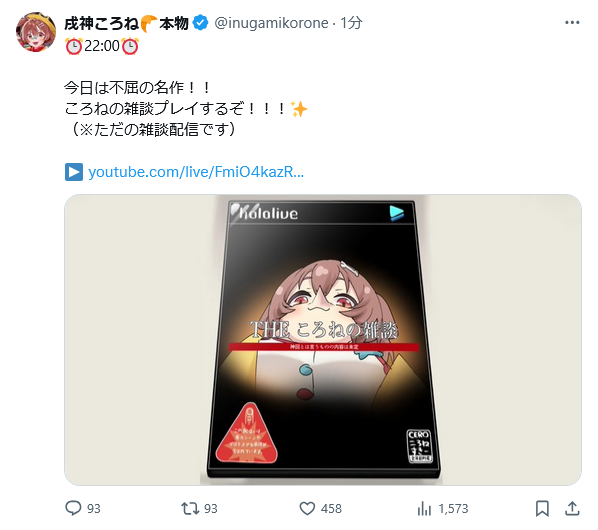Image resolution: width=598 pixels, height=530 pixels.
Task: Click the blue play button before YouTube link
Action: [x=74, y=172]
